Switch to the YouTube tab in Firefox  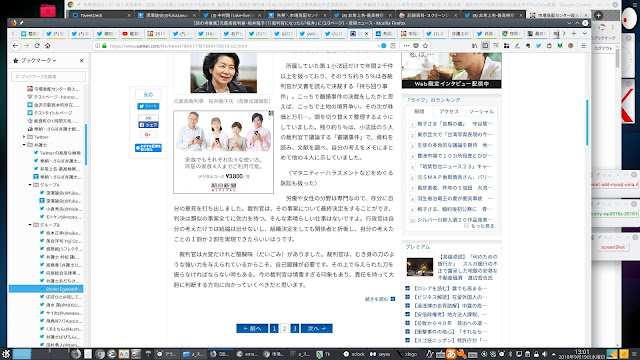(131, 33)
